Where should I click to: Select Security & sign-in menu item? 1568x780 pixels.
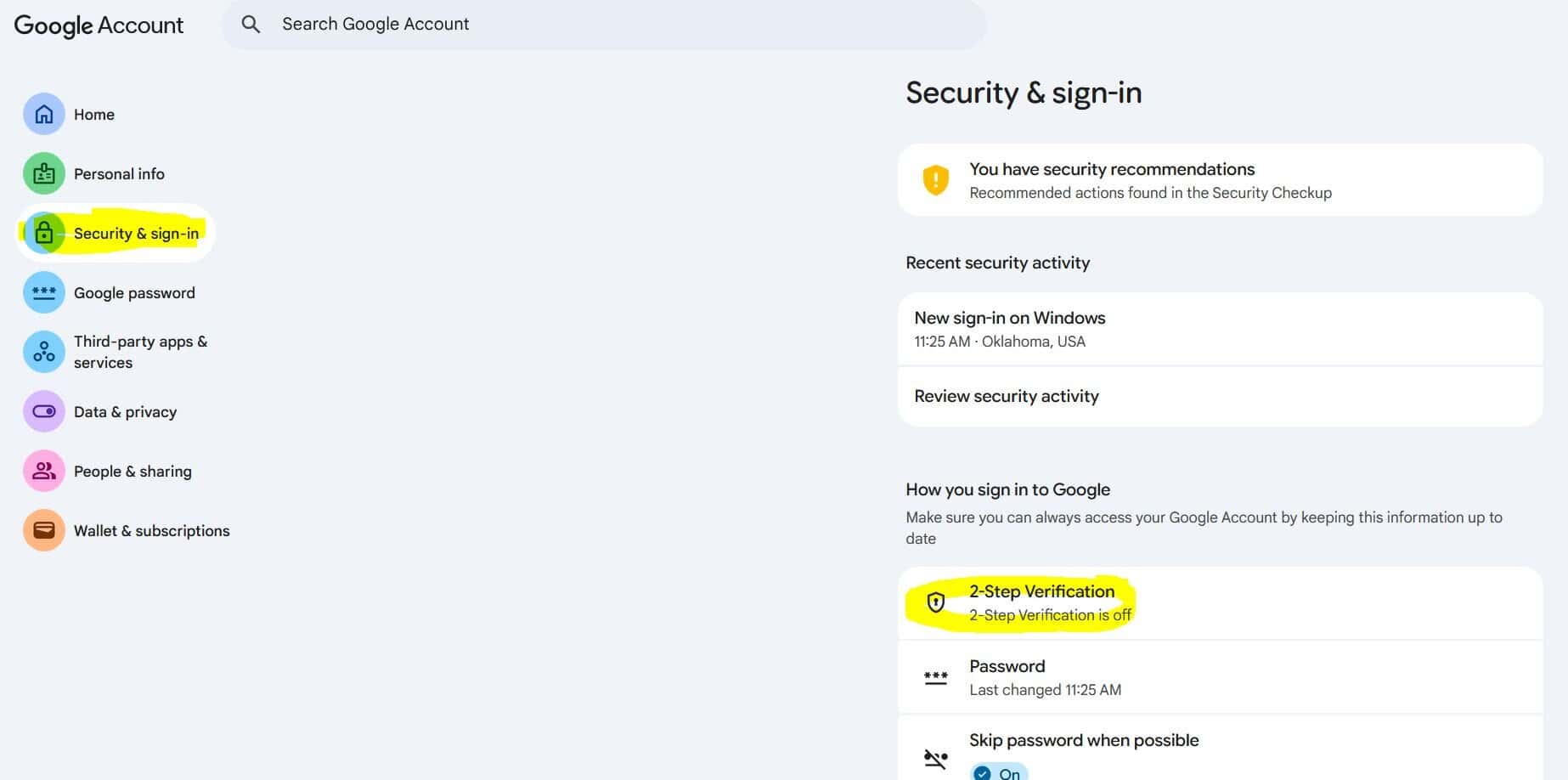pos(136,234)
